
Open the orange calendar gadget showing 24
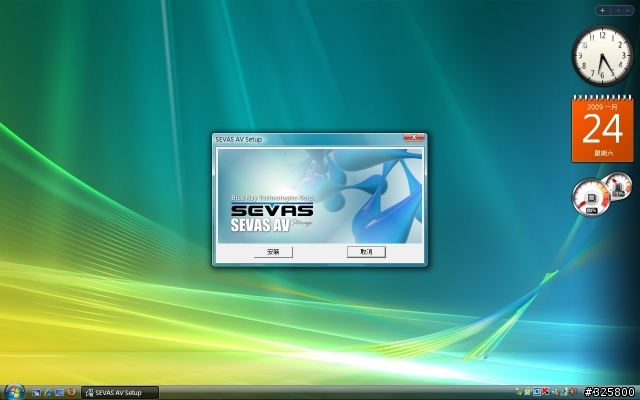tap(602, 129)
